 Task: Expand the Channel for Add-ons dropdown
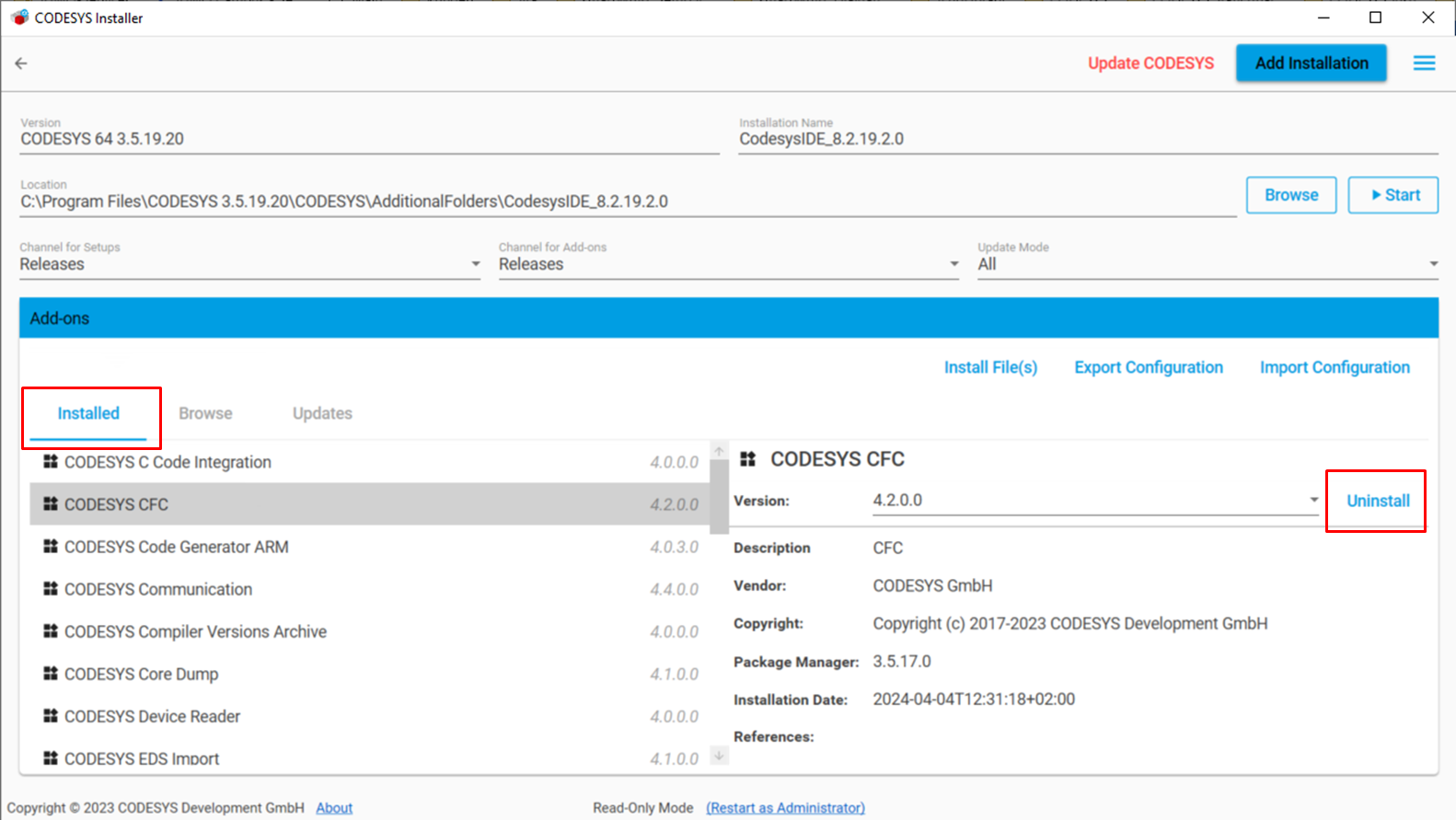click(x=953, y=264)
